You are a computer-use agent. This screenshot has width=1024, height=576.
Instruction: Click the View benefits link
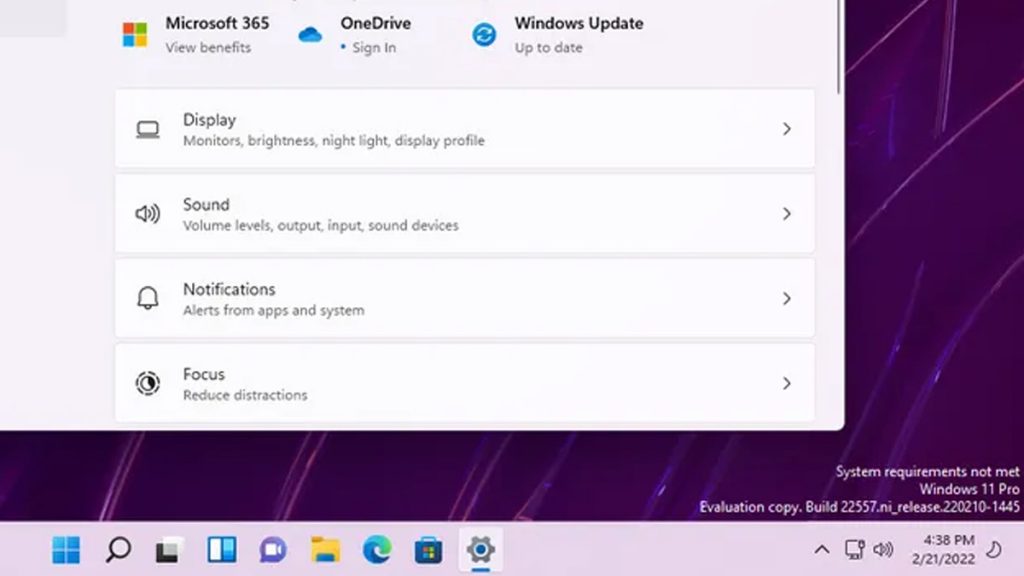(208, 47)
